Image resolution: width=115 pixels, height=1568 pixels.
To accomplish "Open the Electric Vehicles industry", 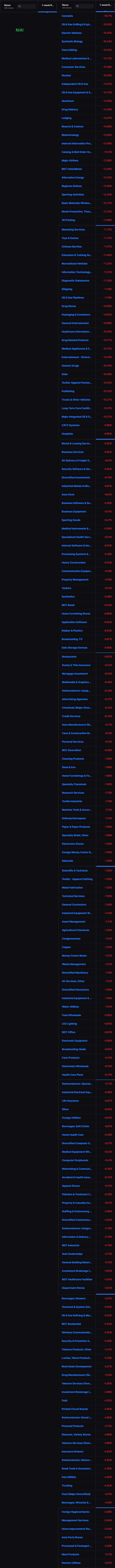I will 72,33.
